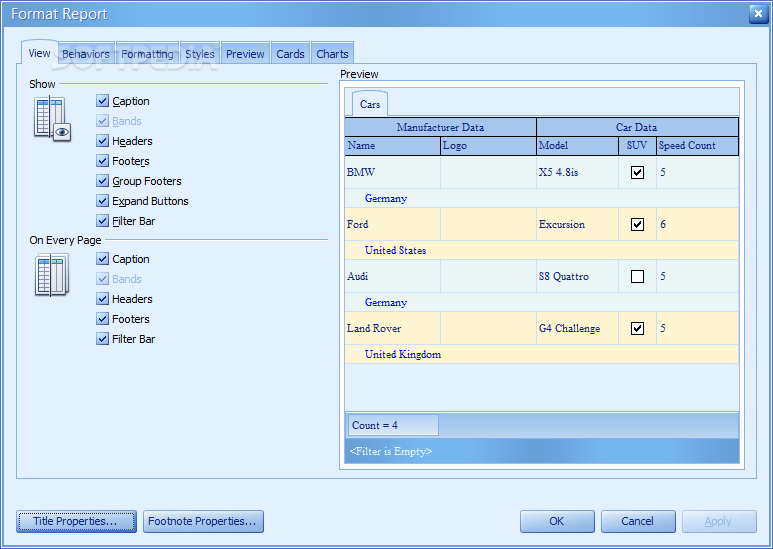Screen dimensions: 773x549
Task: Open Title Properties dialog
Action: click(76, 521)
